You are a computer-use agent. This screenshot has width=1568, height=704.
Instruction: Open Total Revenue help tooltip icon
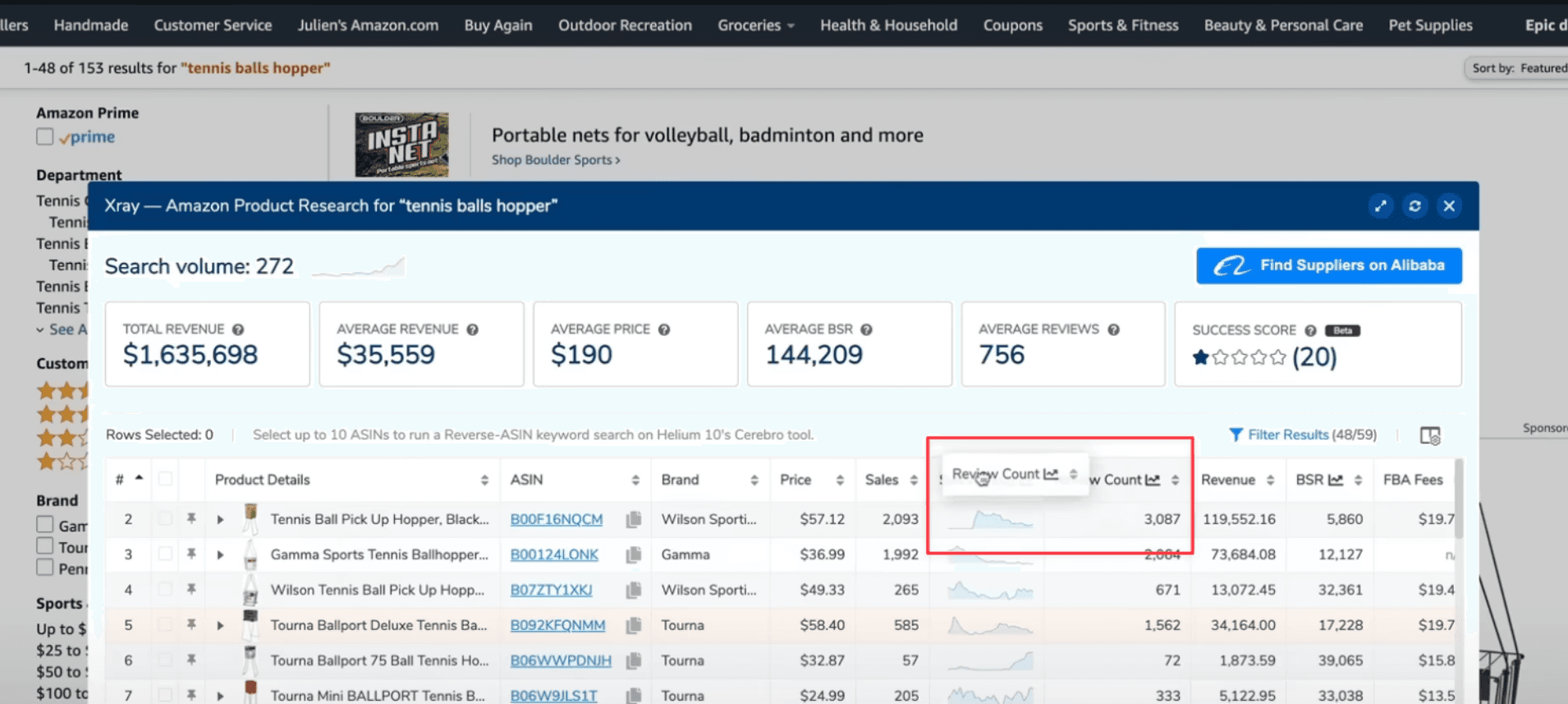click(238, 329)
